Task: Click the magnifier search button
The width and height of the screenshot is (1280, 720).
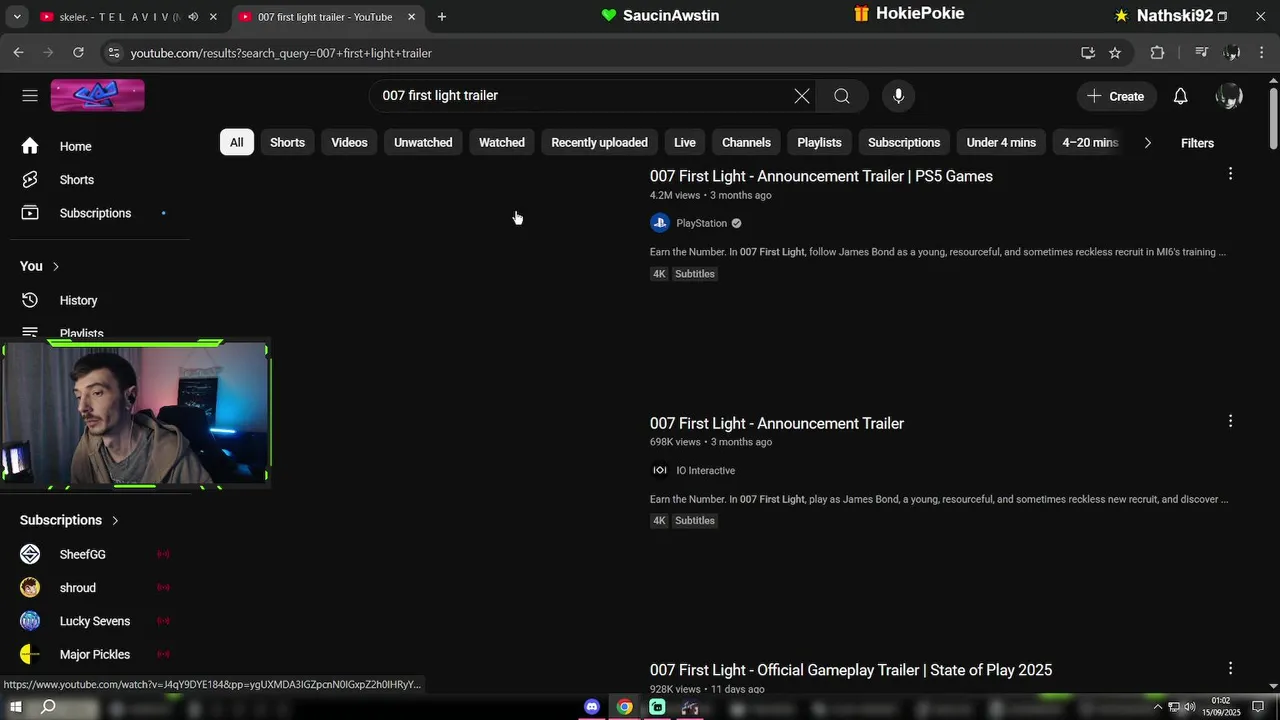Action: (x=842, y=96)
